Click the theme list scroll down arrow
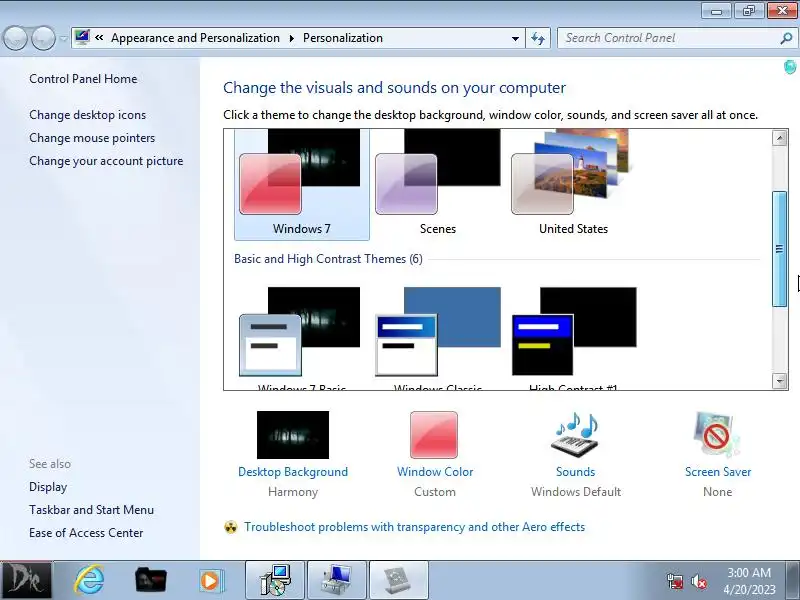The image size is (800, 600). 779,381
